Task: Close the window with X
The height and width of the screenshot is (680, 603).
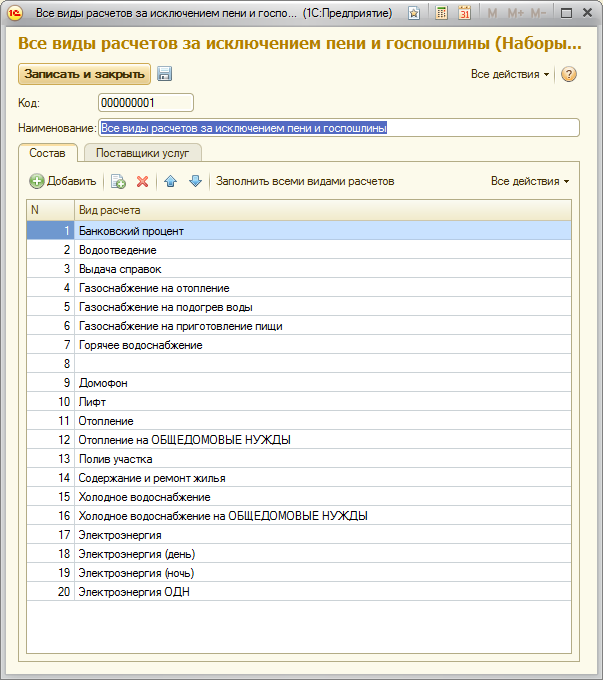Action: coord(587,13)
